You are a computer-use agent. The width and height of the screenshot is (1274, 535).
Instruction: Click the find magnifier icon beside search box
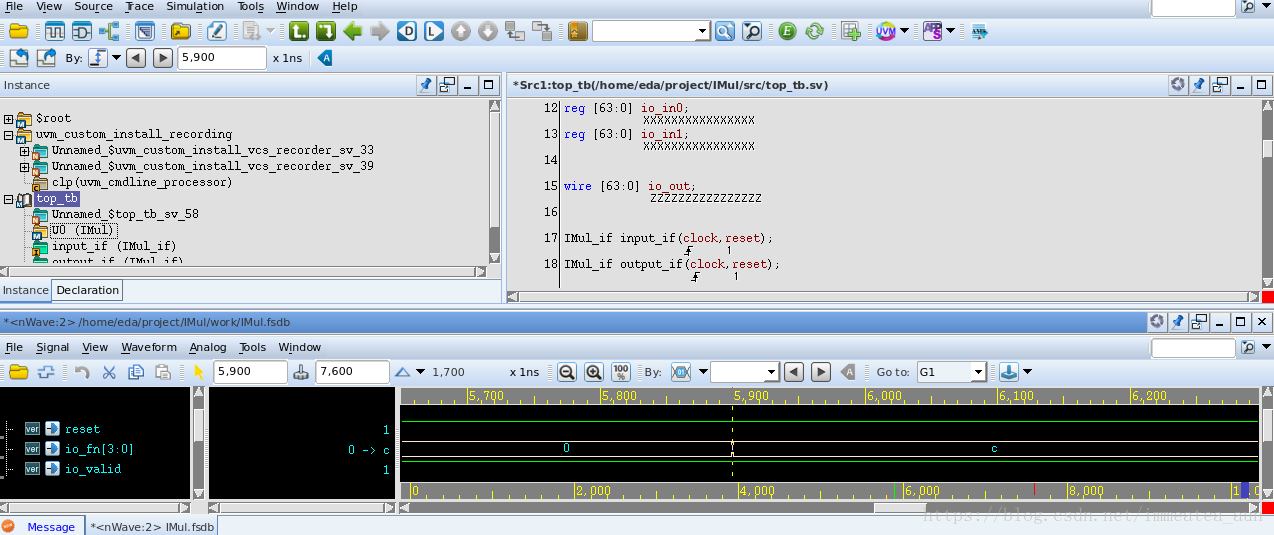[x=724, y=31]
